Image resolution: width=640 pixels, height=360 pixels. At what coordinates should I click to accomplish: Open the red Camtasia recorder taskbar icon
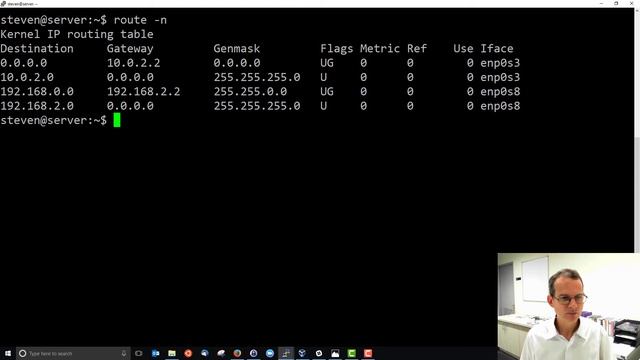click(368, 353)
